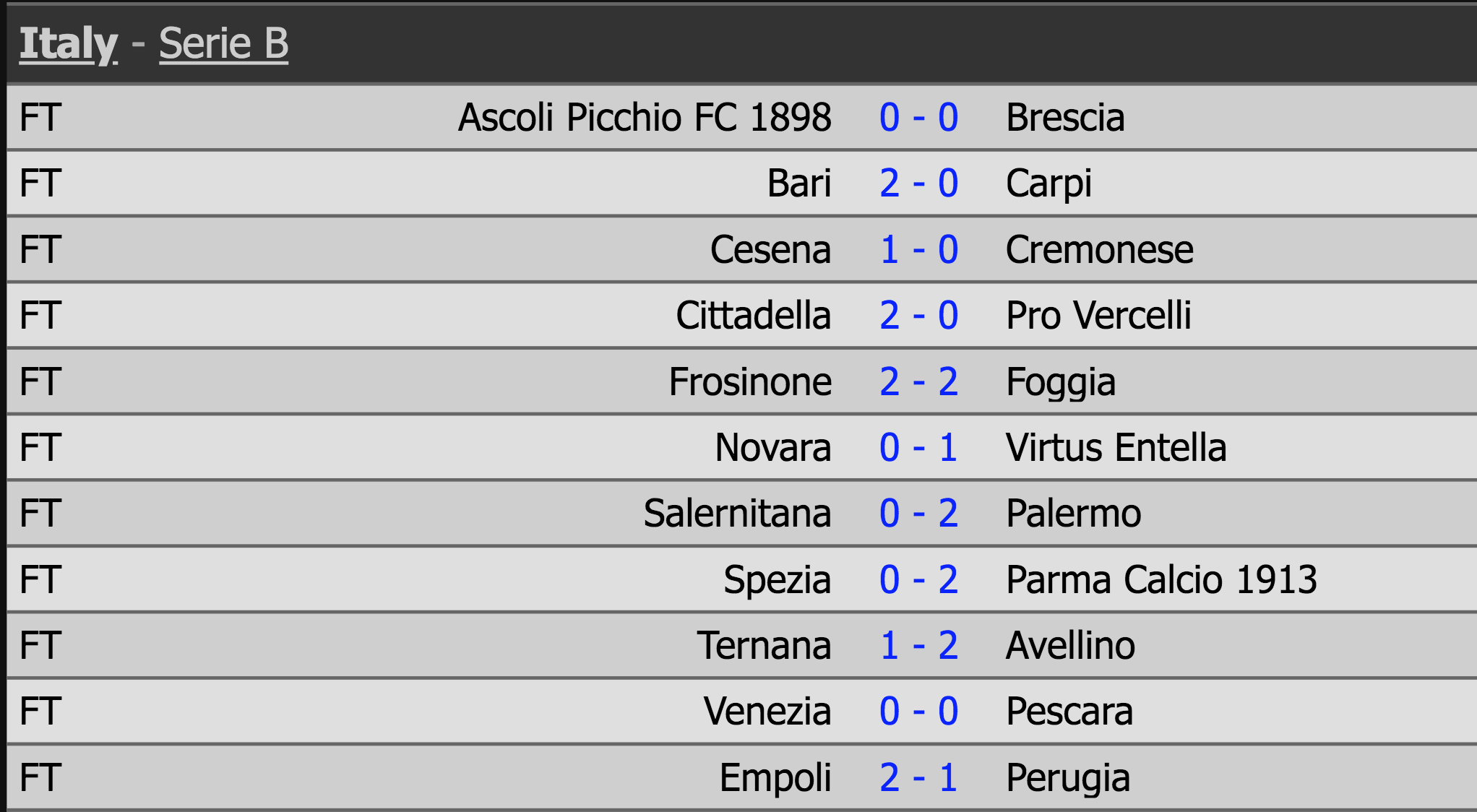Open the Frosinone vs Foggia 2-2 score
This screenshot has width=1477, height=812.
pyautogui.click(x=918, y=382)
